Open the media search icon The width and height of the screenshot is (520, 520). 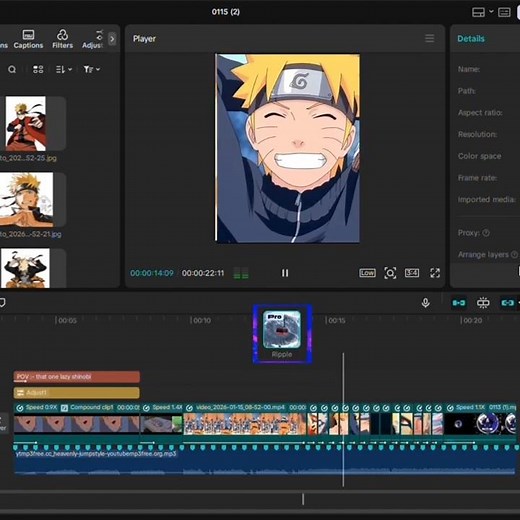12,69
